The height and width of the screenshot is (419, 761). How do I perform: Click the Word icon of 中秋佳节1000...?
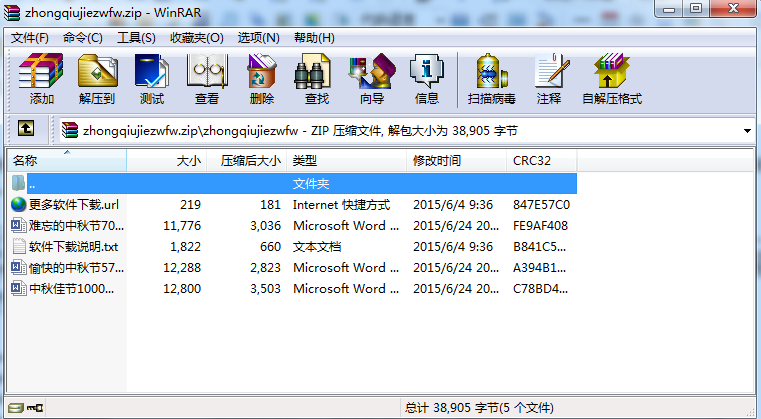point(18,288)
